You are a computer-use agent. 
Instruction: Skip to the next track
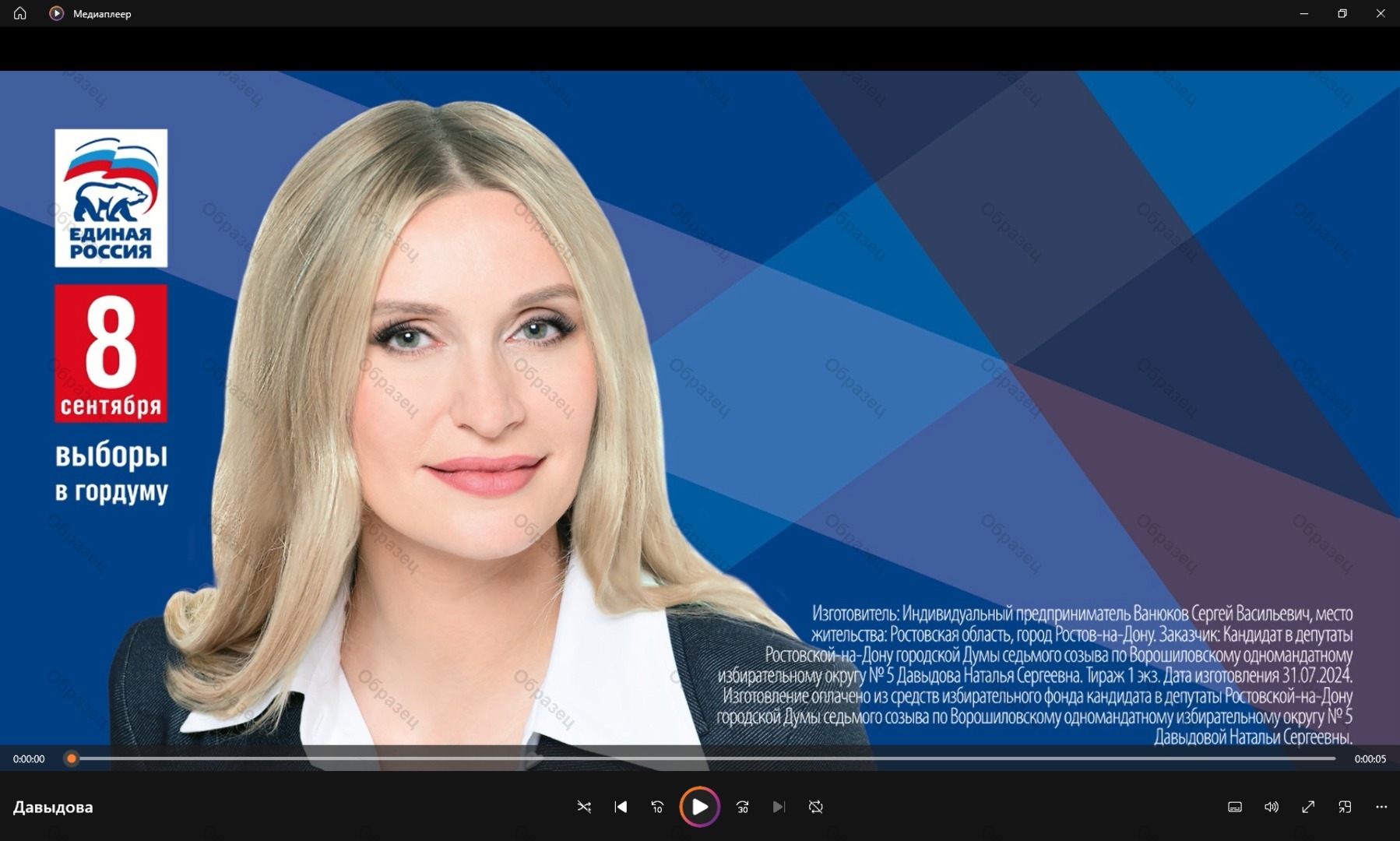(x=779, y=807)
